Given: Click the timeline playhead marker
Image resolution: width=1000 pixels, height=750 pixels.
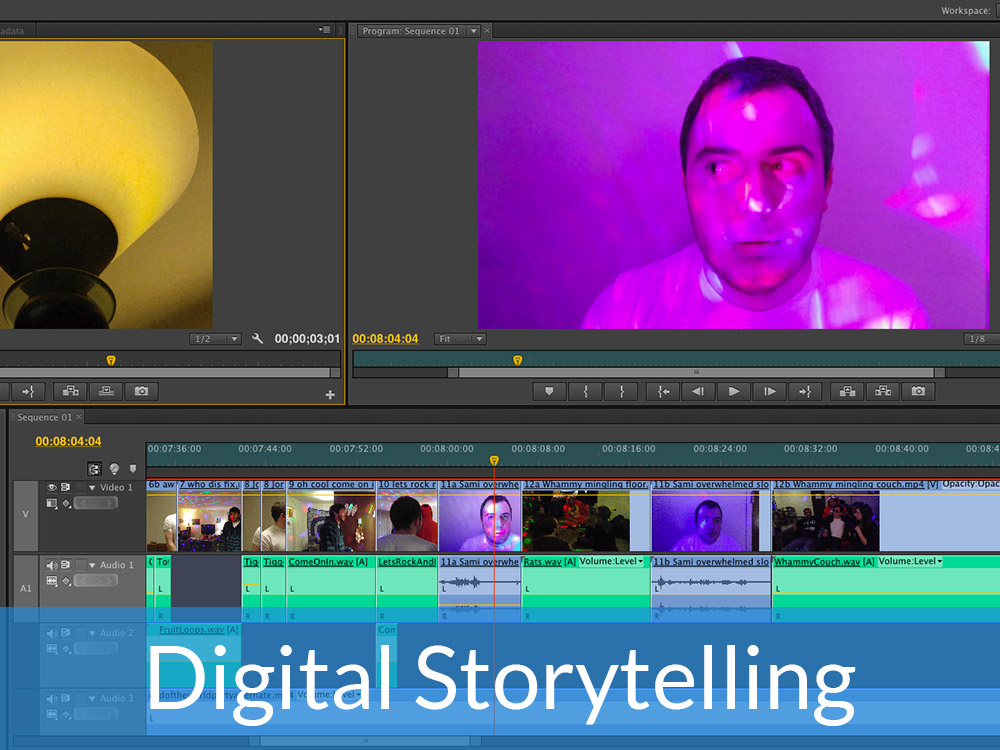Looking at the screenshot, I should coord(494,460).
